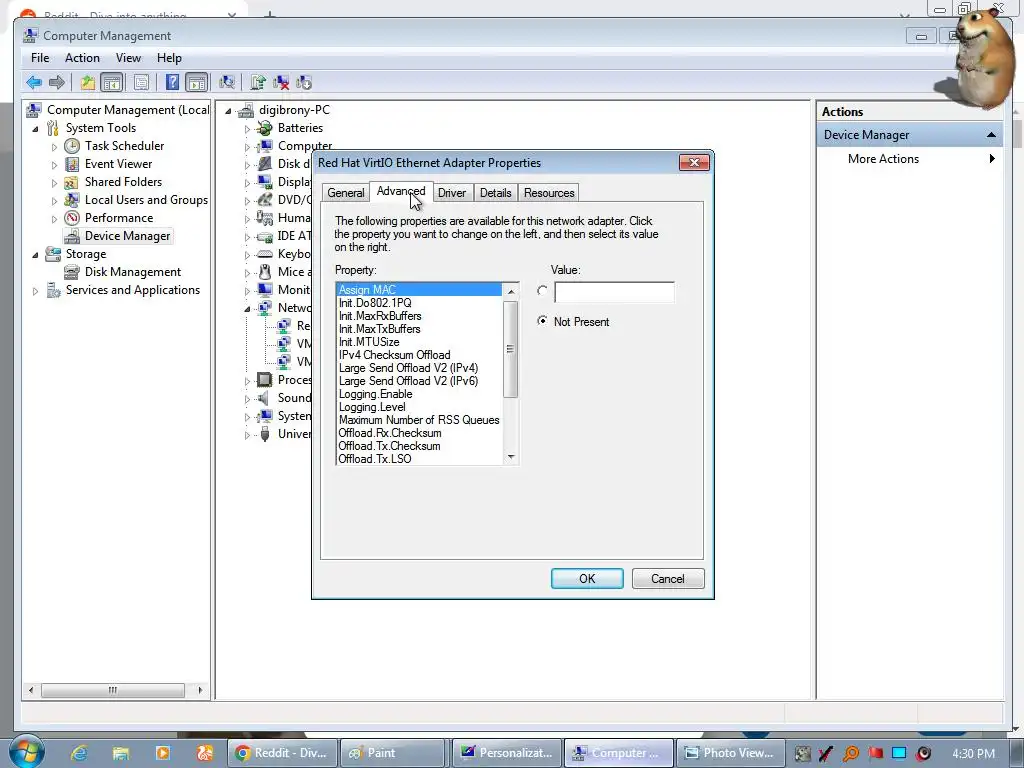The height and width of the screenshot is (768, 1024).
Task: Click OK in adapter properties dialog
Action: [x=587, y=579]
